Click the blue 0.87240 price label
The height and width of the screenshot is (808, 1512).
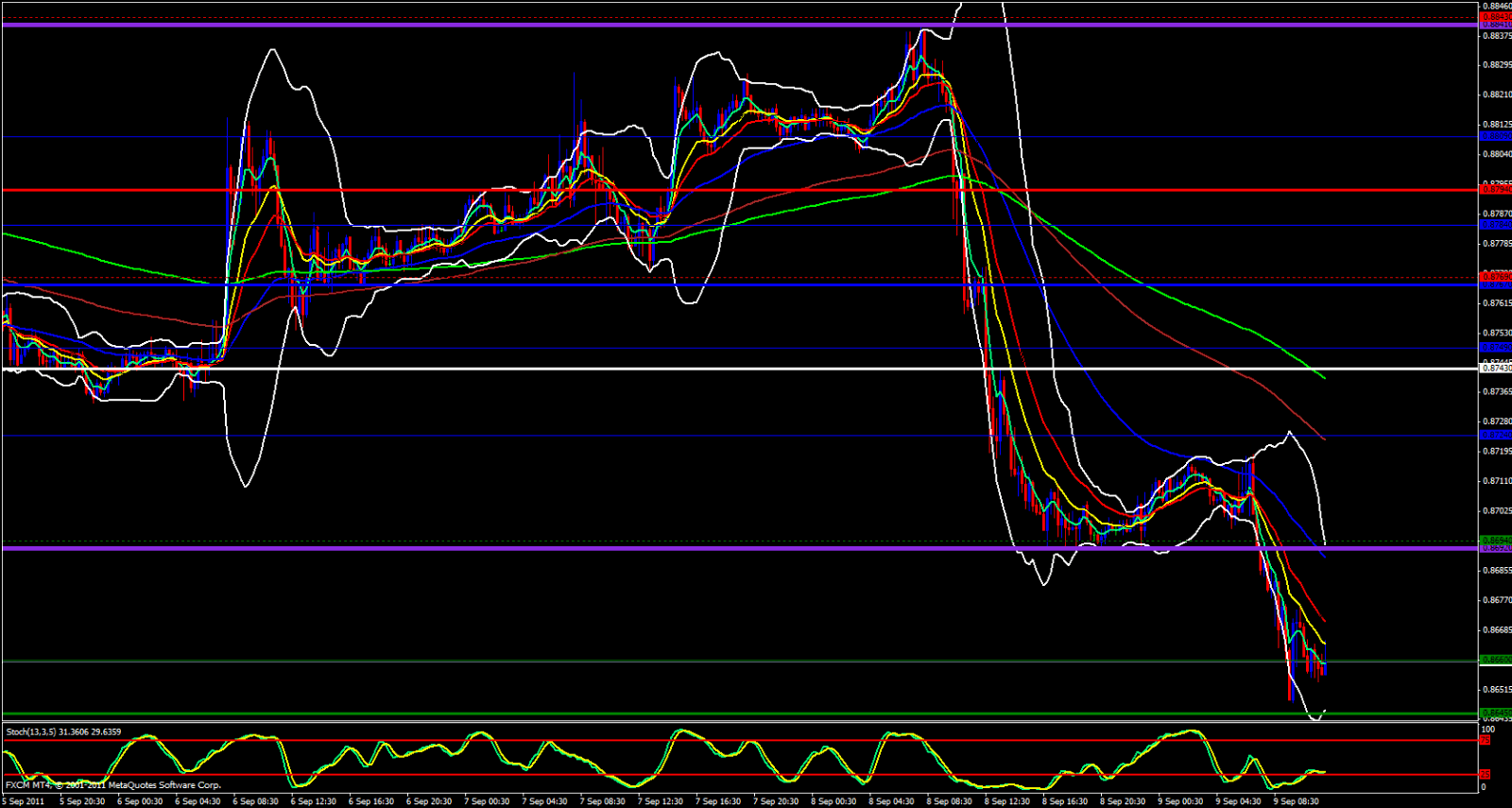click(x=1495, y=435)
